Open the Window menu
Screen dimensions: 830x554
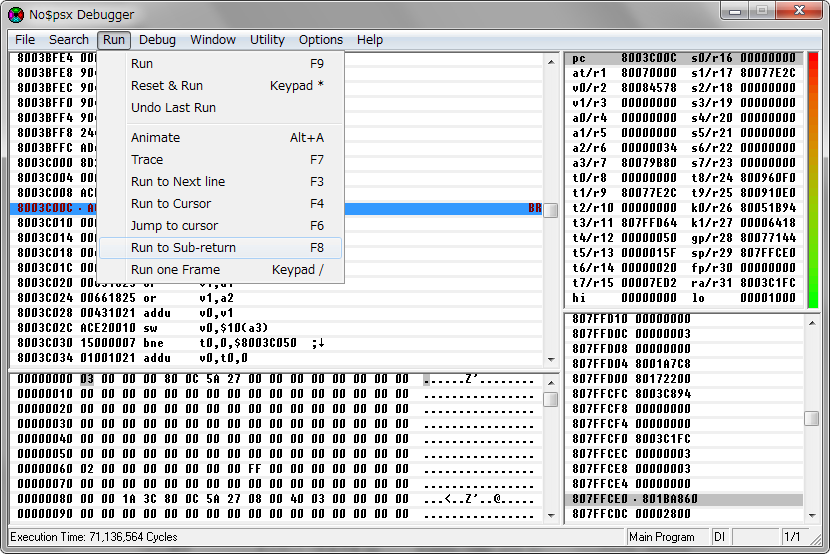click(x=213, y=40)
